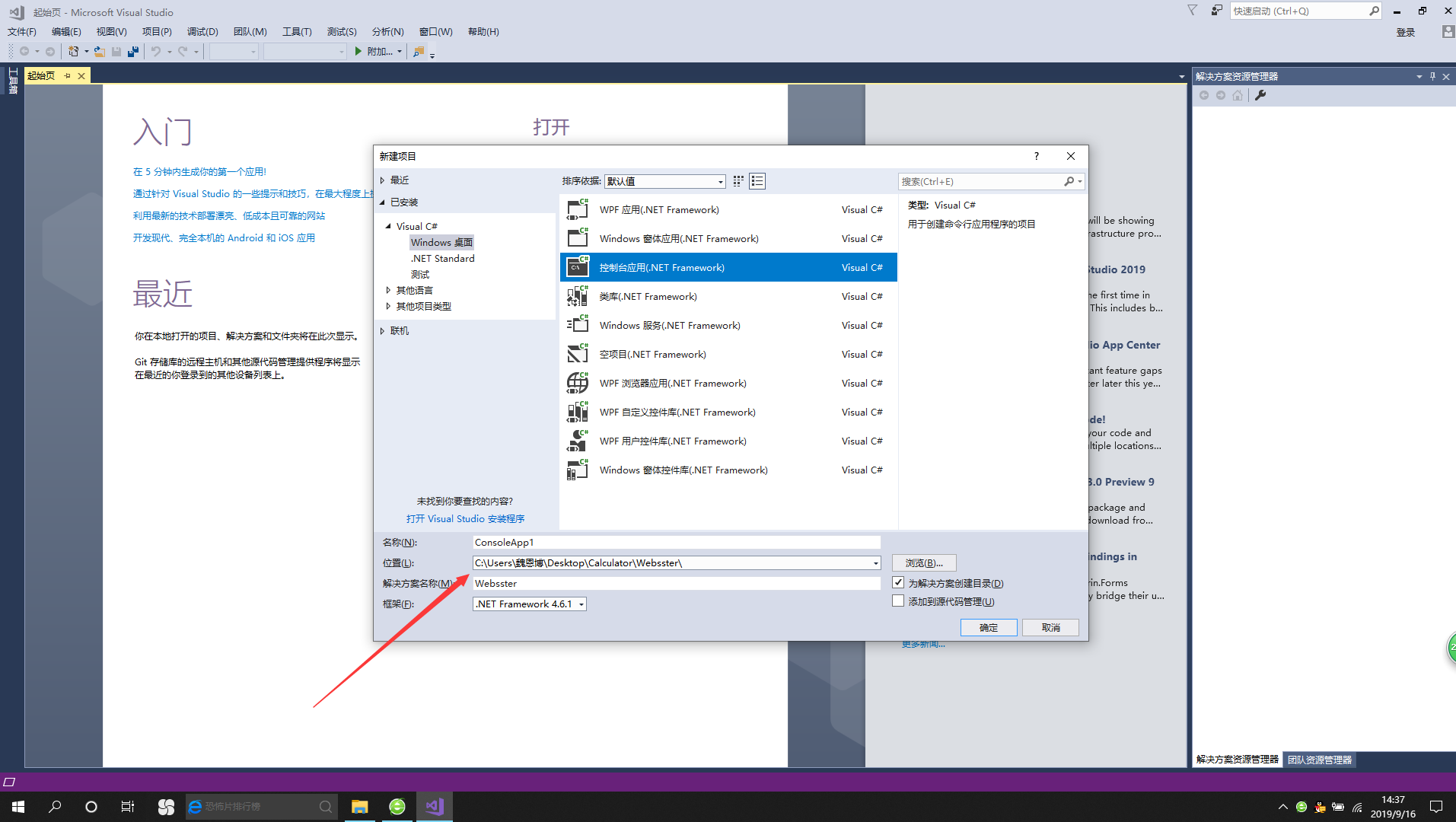Switch to 团队资源管理器 tab
The height and width of the screenshot is (822, 1456).
(1320, 760)
